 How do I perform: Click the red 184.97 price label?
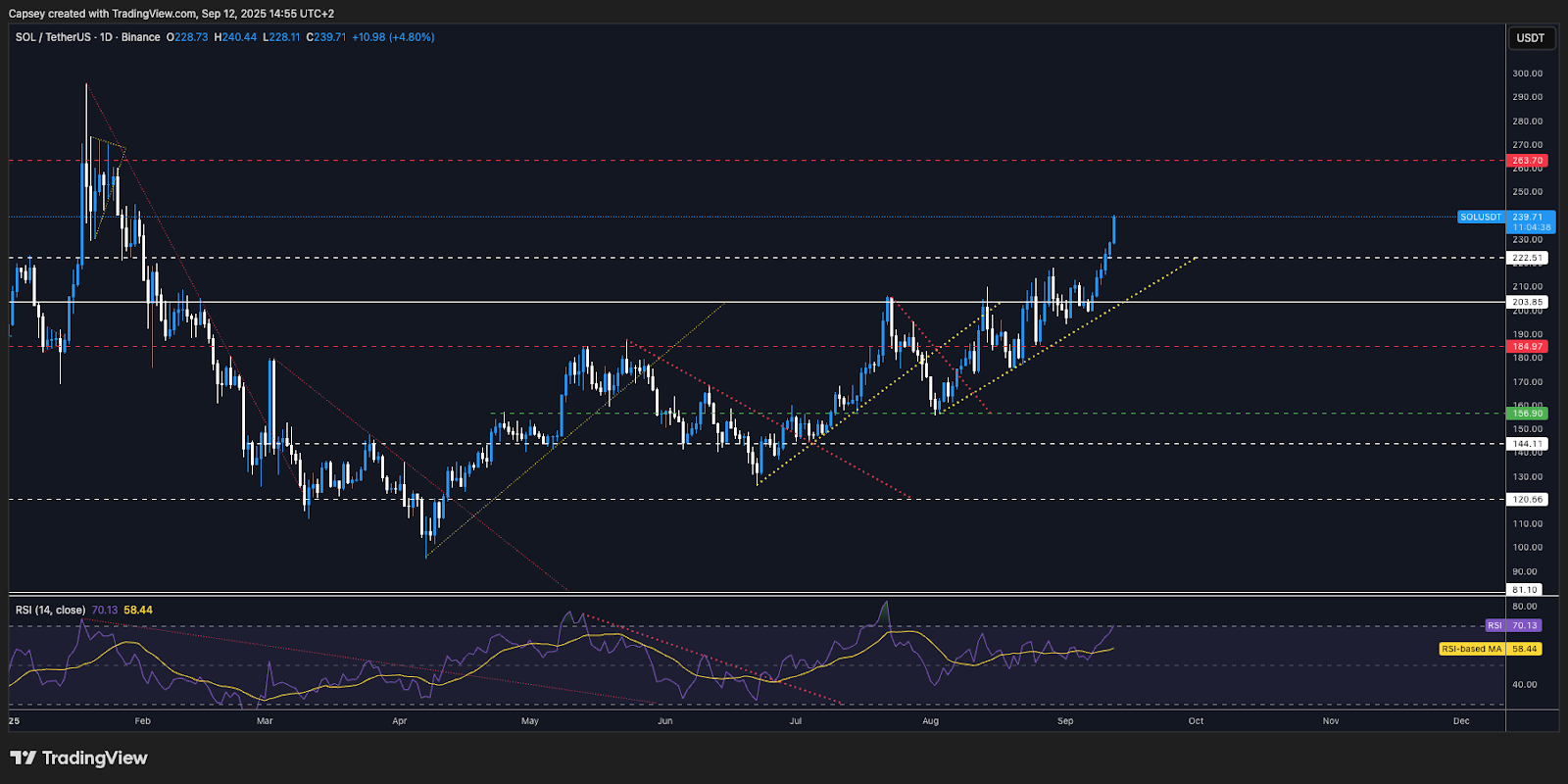coord(1527,347)
